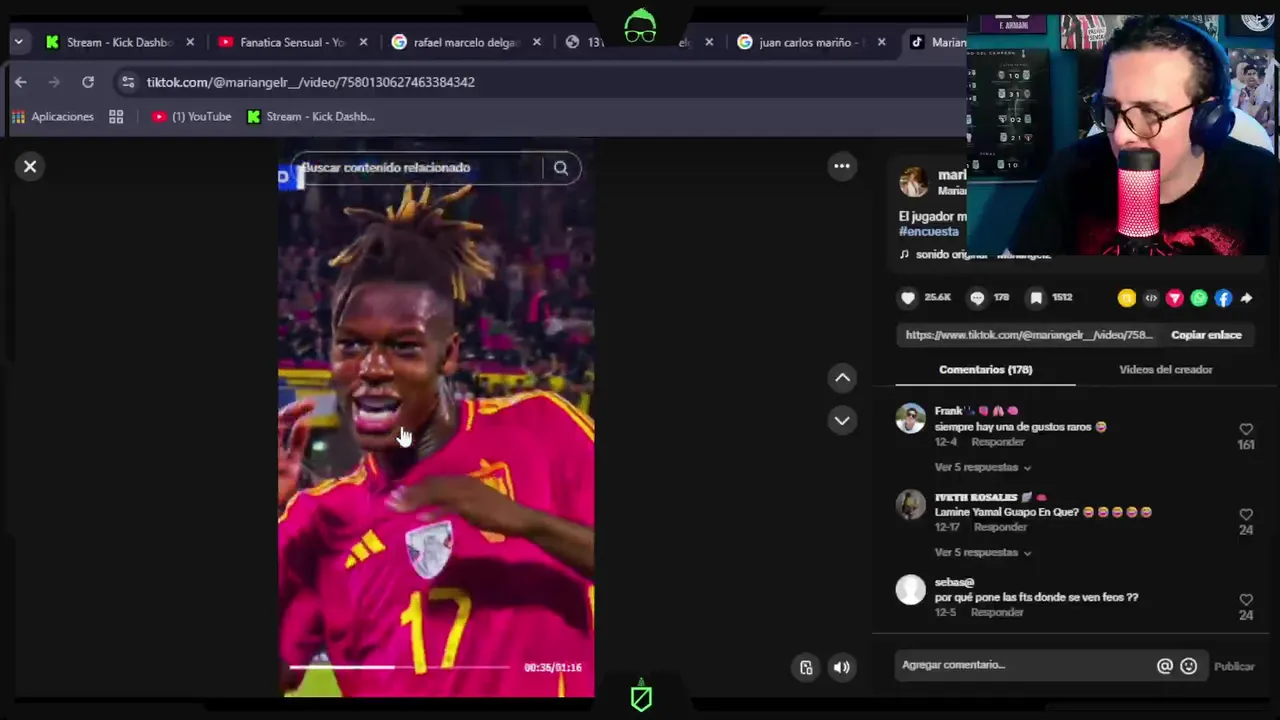This screenshot has width=1280, height=720.
Task: Open IVETH ROSALES's profile avatar
Action: 911,504
